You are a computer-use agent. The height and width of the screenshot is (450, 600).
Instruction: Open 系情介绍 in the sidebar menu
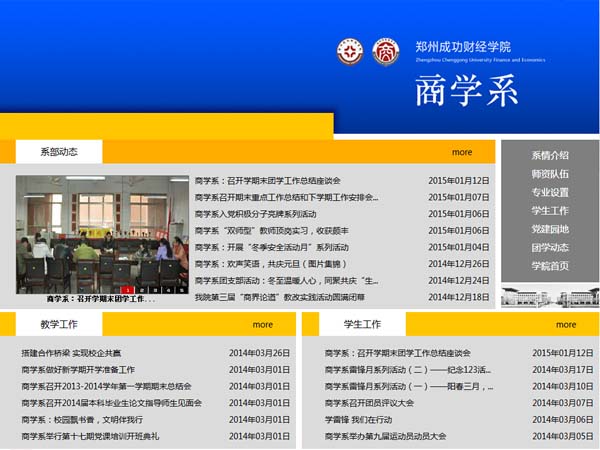pyautogui.click(x=550, y=156)
